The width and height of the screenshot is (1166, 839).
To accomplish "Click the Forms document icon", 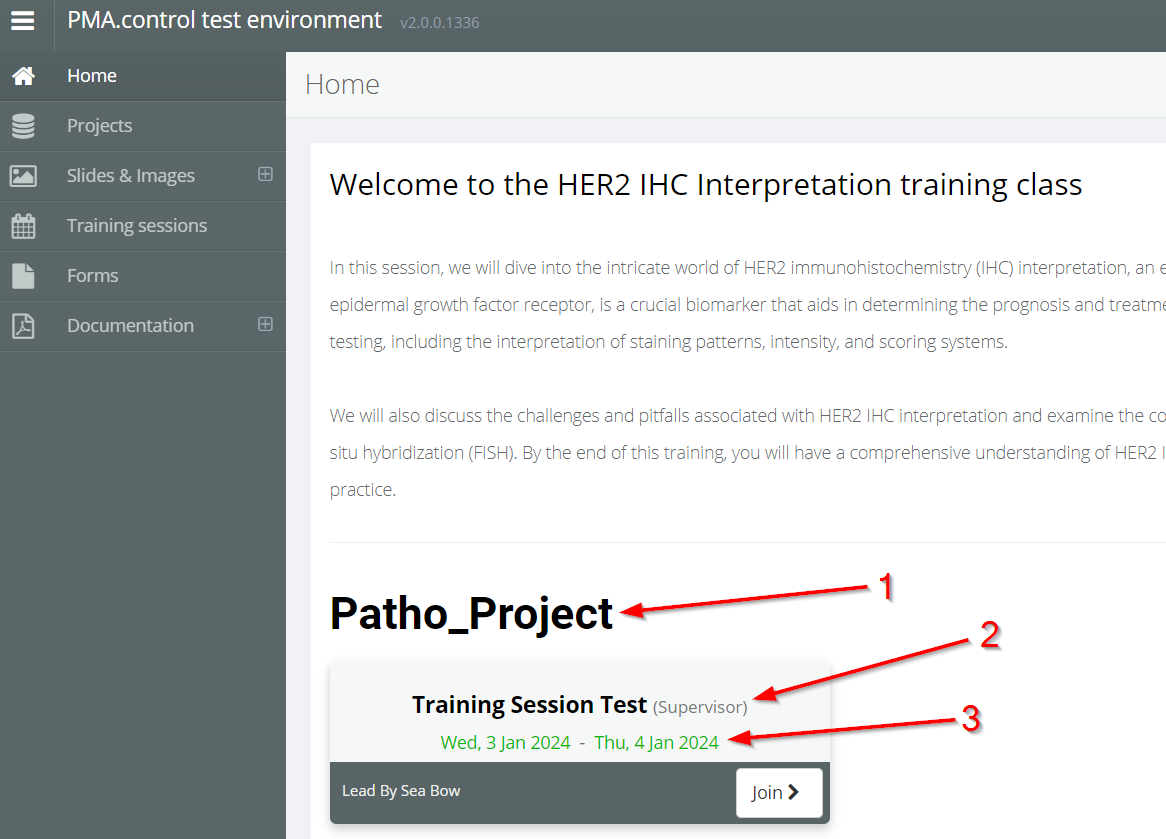I will tap(23, 276).
